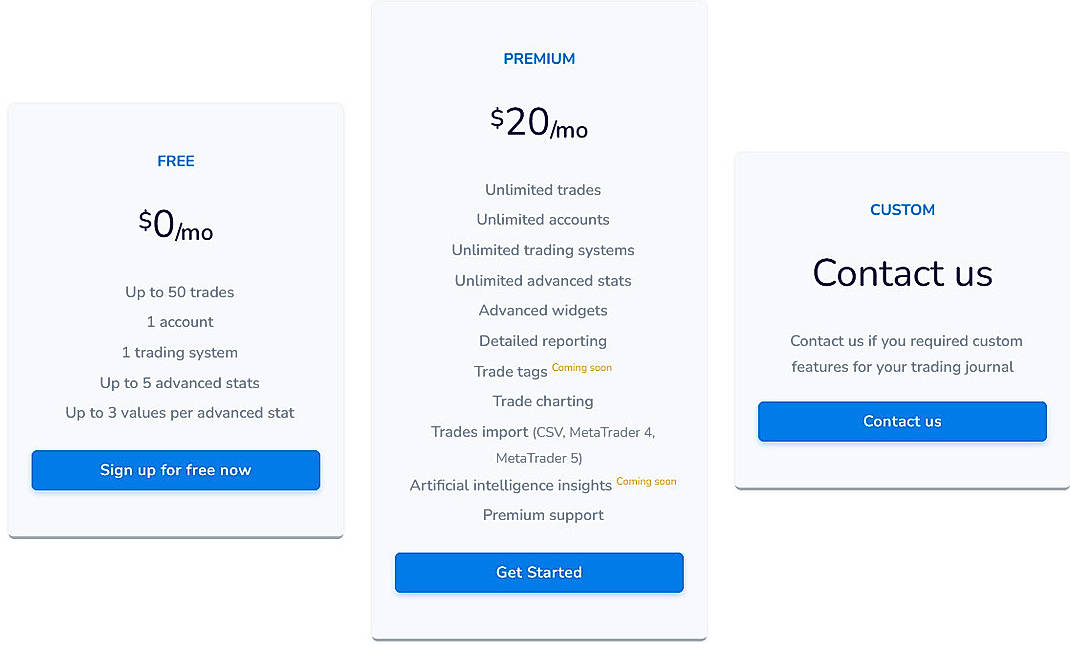Select the CUSTOM plan heading
Image resolution: width=1070 pixels, height=648 pixels.
point(902,210)
